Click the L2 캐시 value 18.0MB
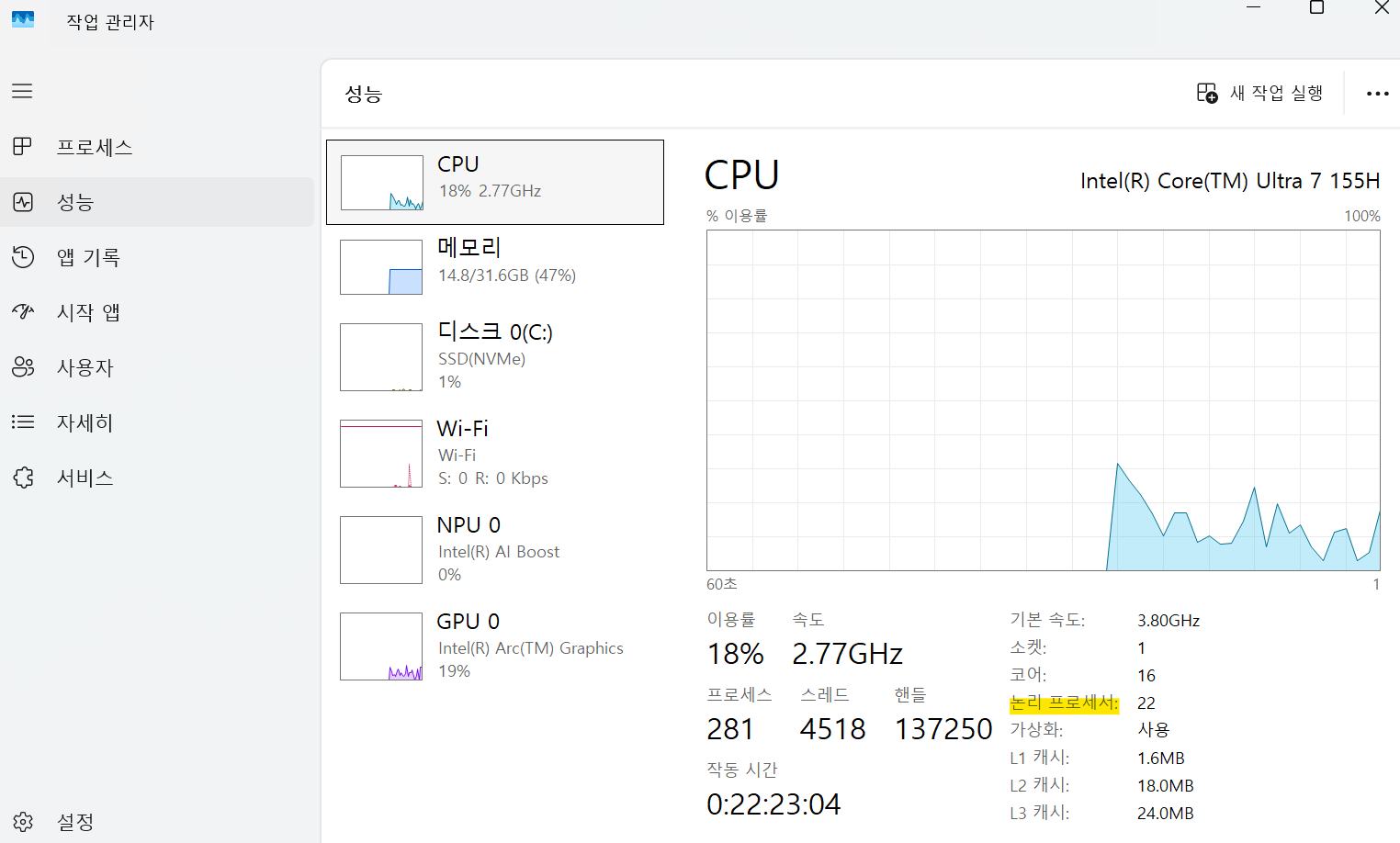Image resolution: width=1400 pixels, height=843 pixels. pos(1166,786)
